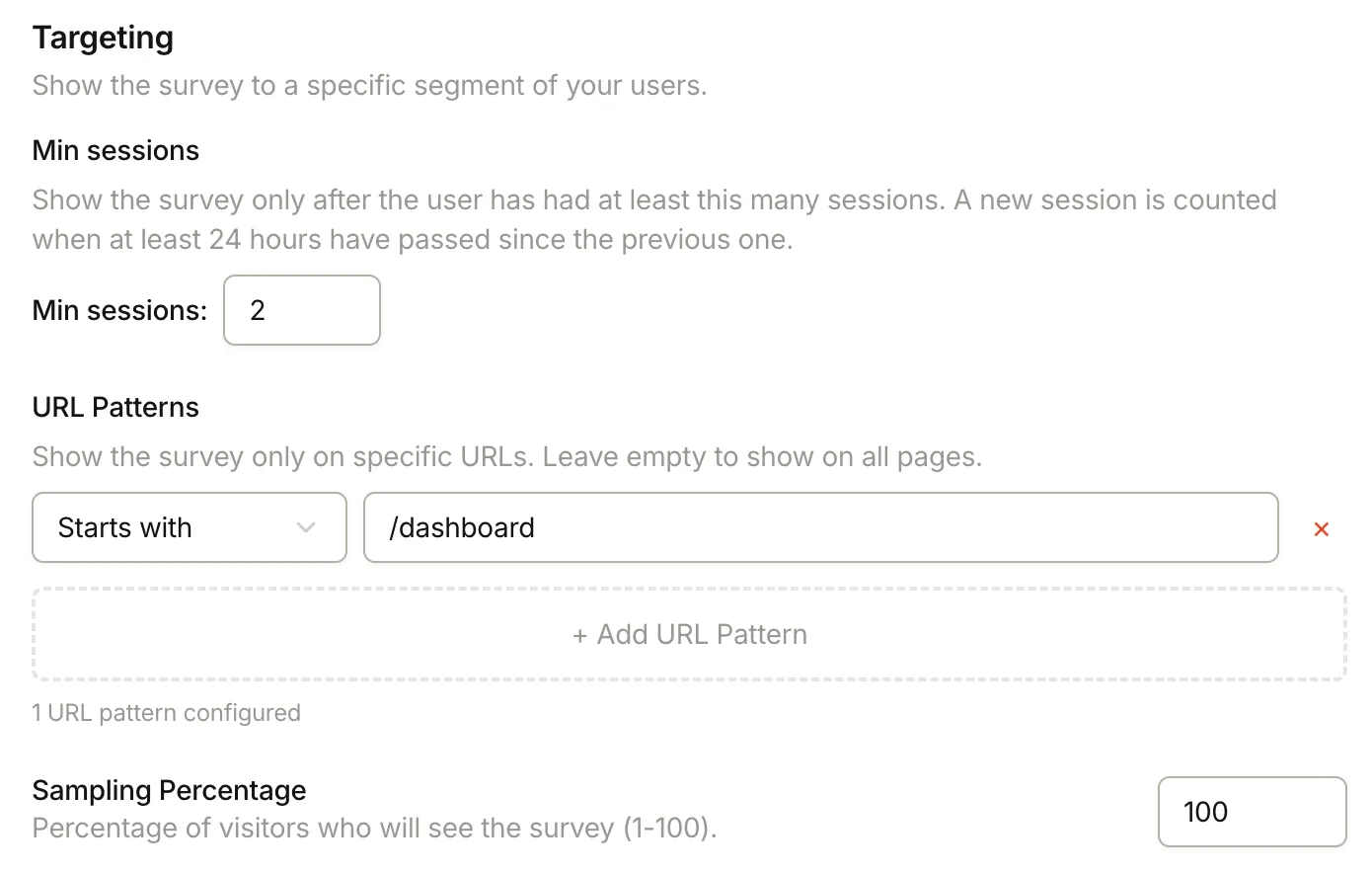Image resolution: width=1372 pixels, height=873 pixels.
Task: Click the URL Patterns section label
Action: click(x=115, y=407)
